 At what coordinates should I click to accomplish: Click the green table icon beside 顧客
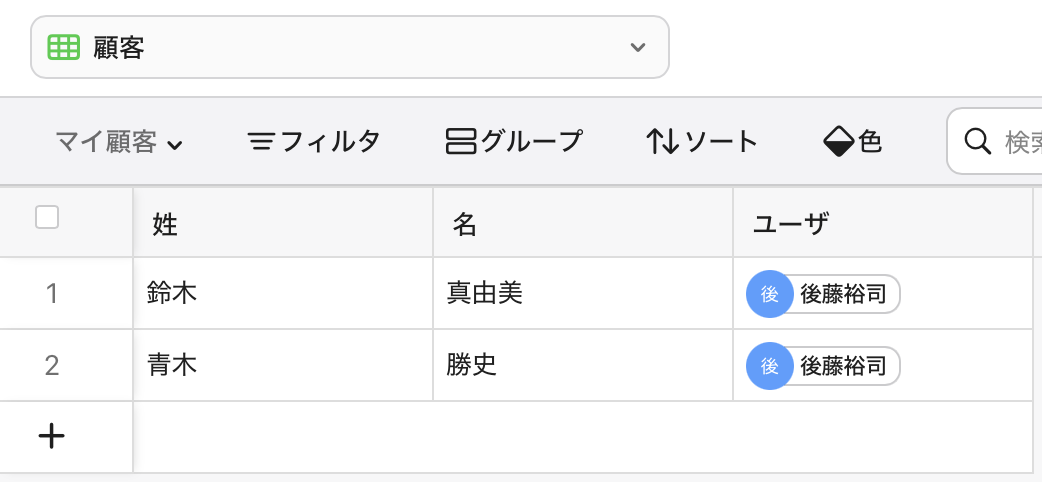pyautogui.click(x=64, y=47)
